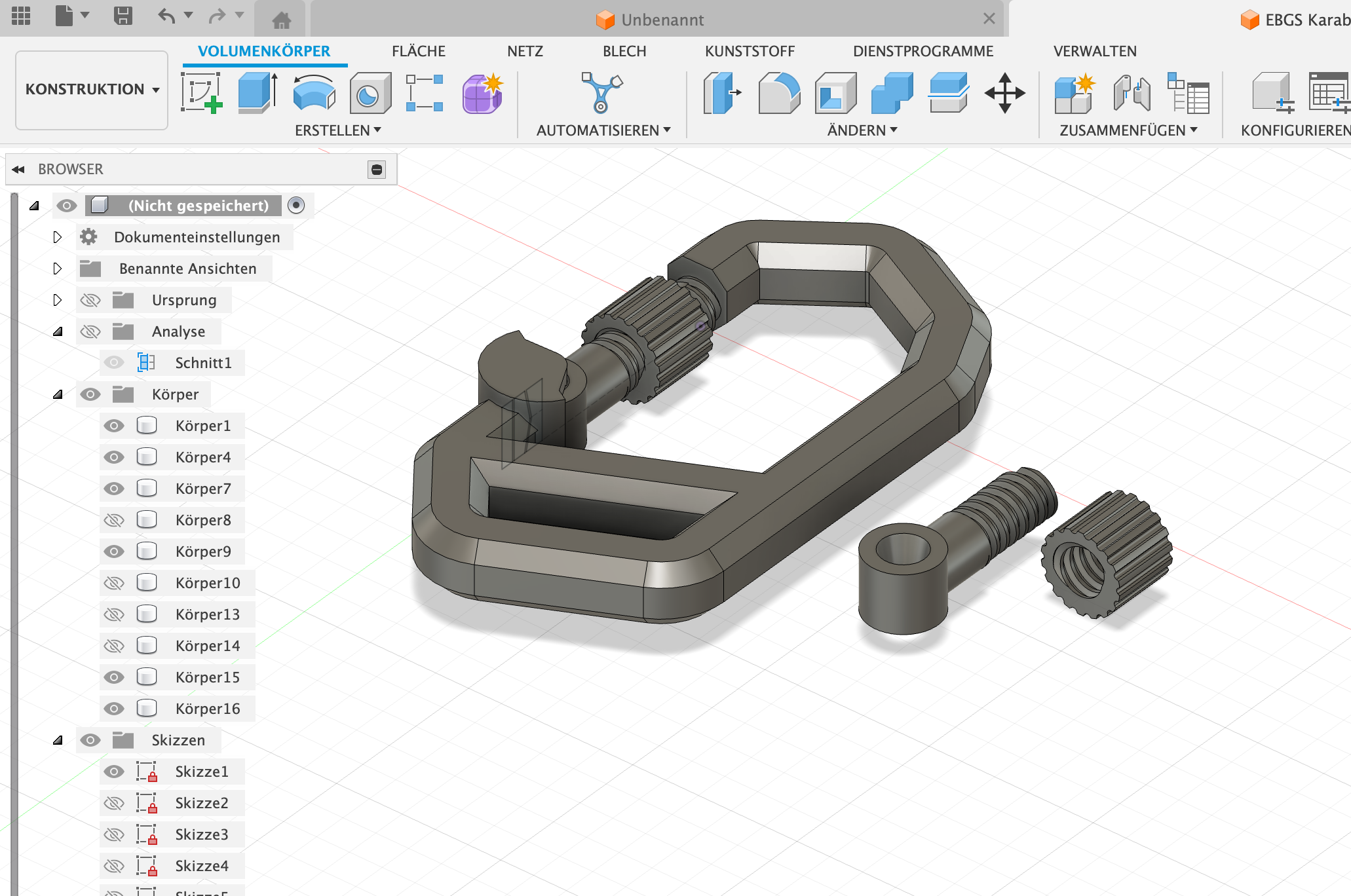Collapse the Analyse folder
This screenshot has width=1351, height=896.
pos(58,331)
